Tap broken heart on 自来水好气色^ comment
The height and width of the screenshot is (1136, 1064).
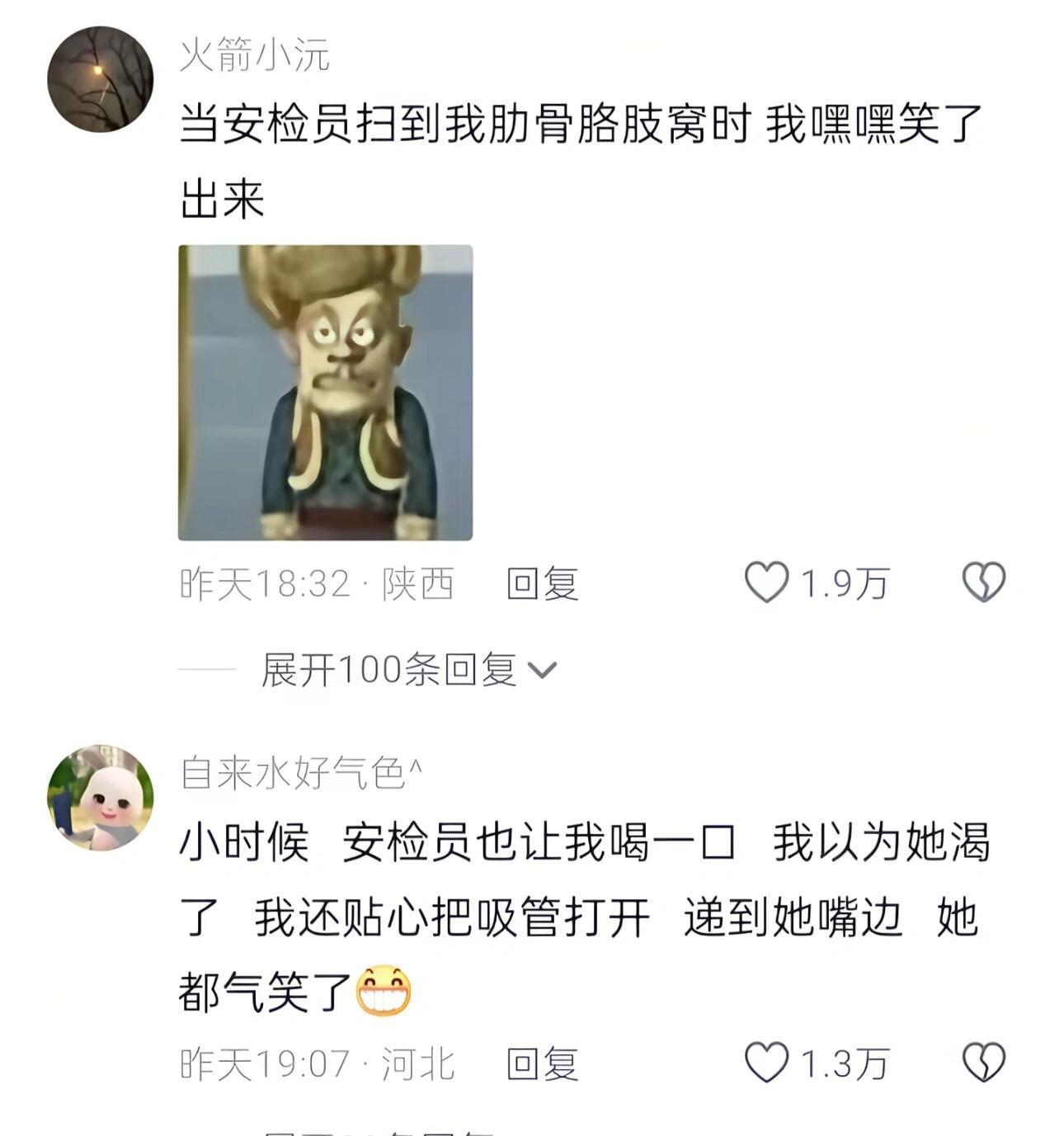(x=984, y=1063)
